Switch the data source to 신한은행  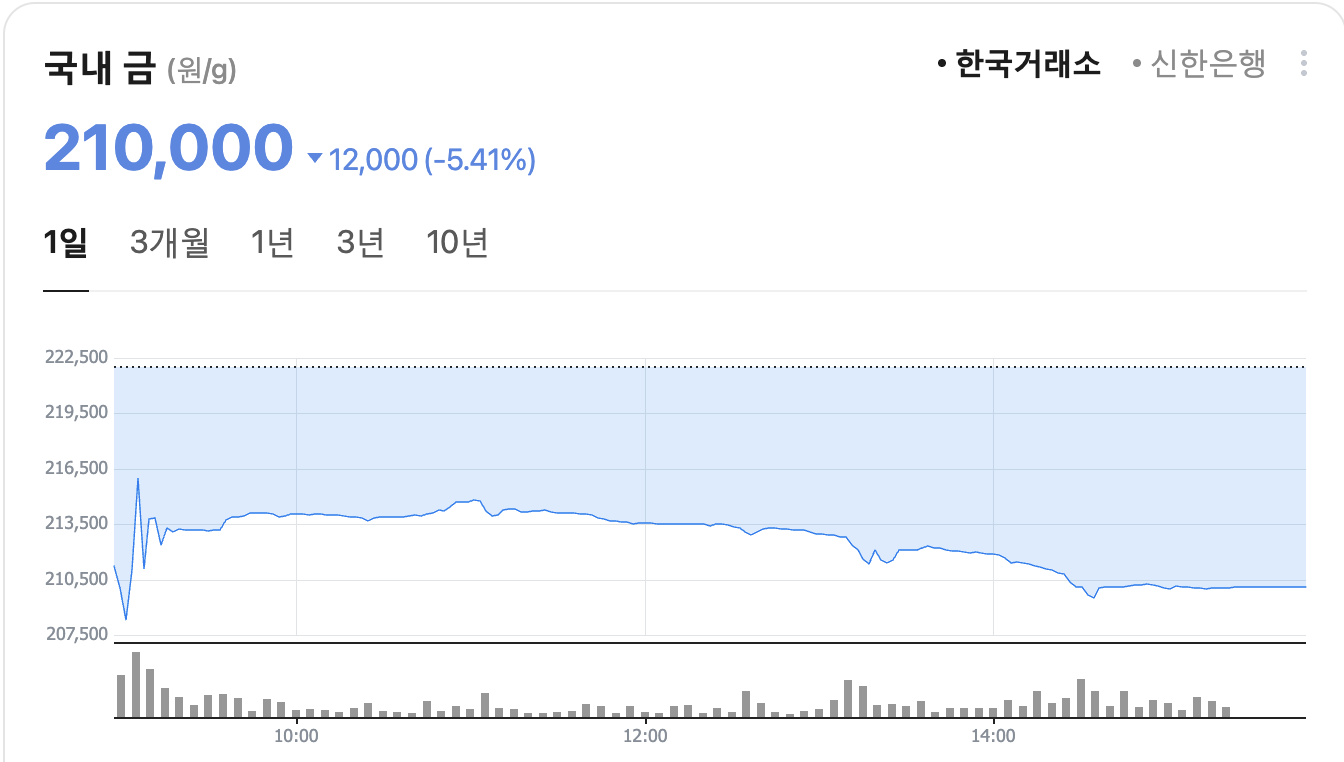1199,64
